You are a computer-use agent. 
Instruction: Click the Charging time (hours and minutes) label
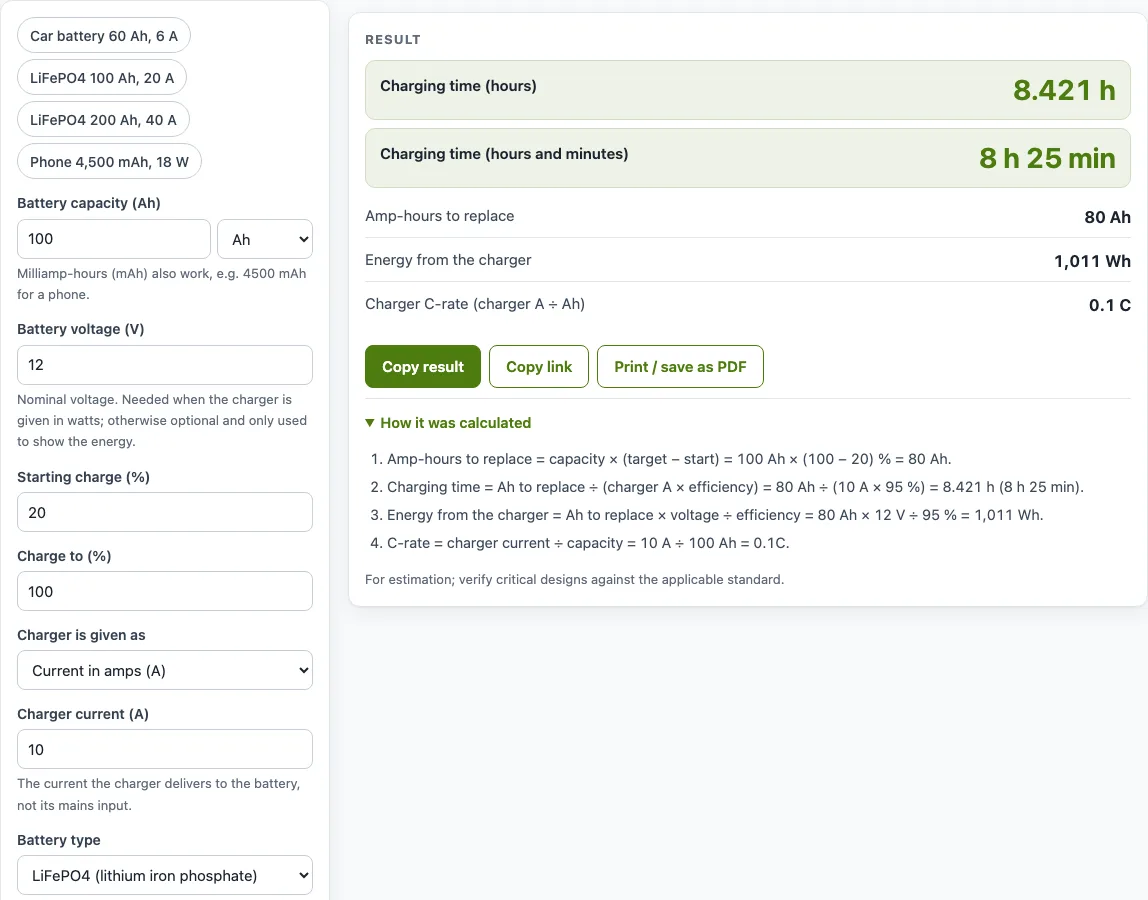pyautogui.click(x=504, y=154)
